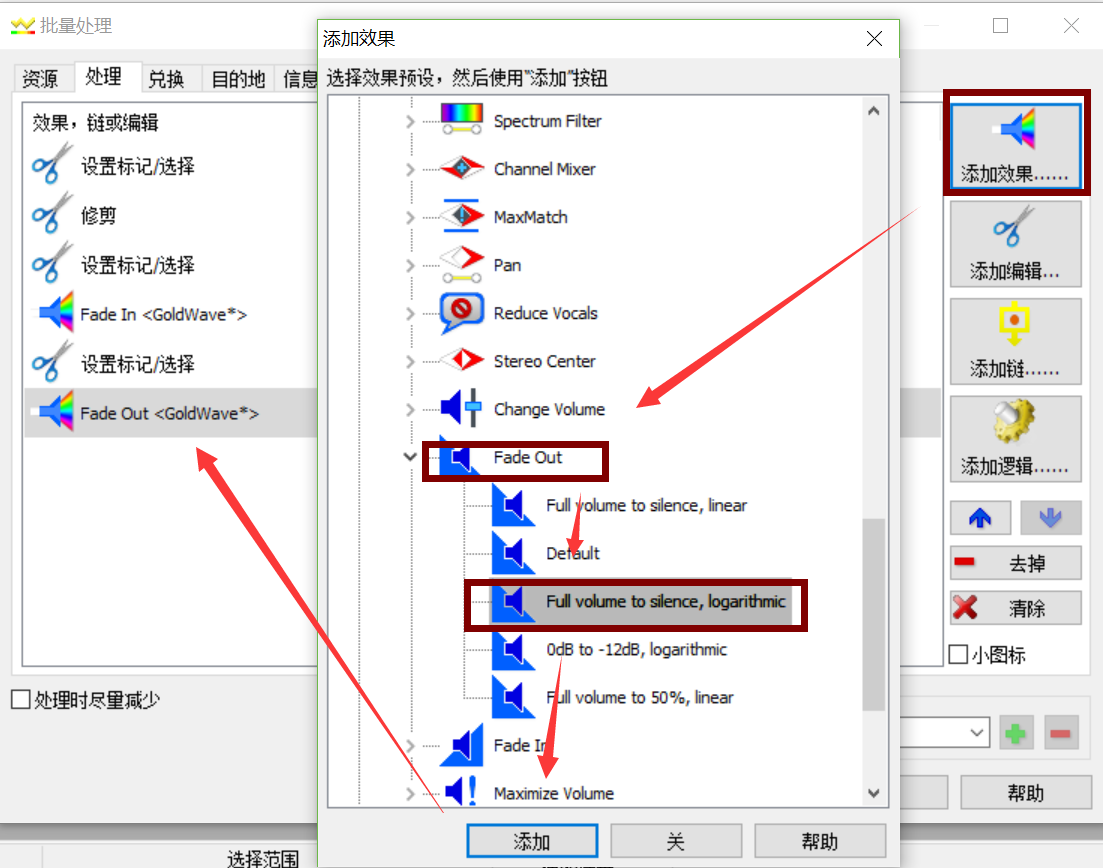This screenshot has height=868, width=1103.
Task: Move the item up with blue up arrow
Action: 980,518
